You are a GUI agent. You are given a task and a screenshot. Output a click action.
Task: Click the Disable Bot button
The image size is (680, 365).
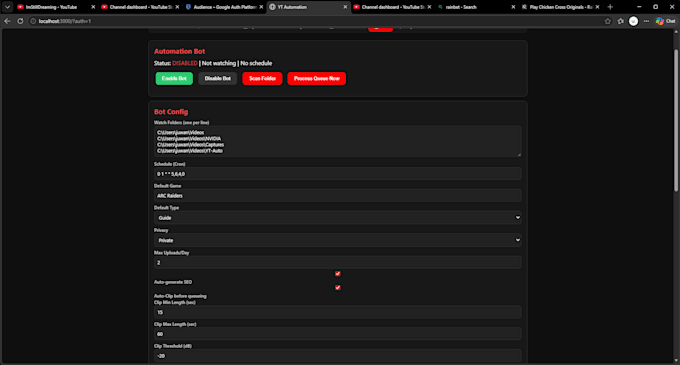(x=217, y=78)
